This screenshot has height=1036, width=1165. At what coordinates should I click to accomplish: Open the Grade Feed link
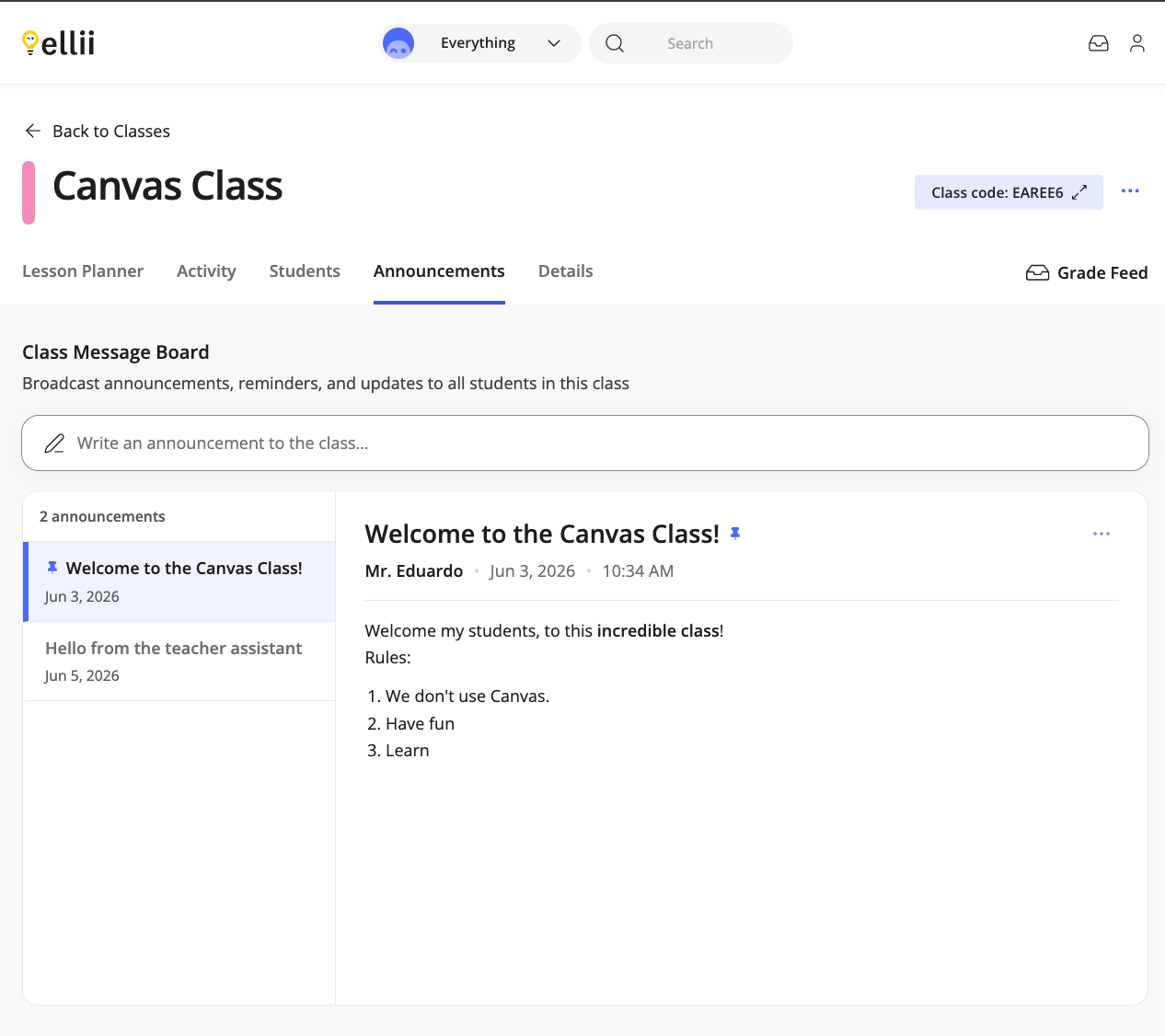(1087, 272)
